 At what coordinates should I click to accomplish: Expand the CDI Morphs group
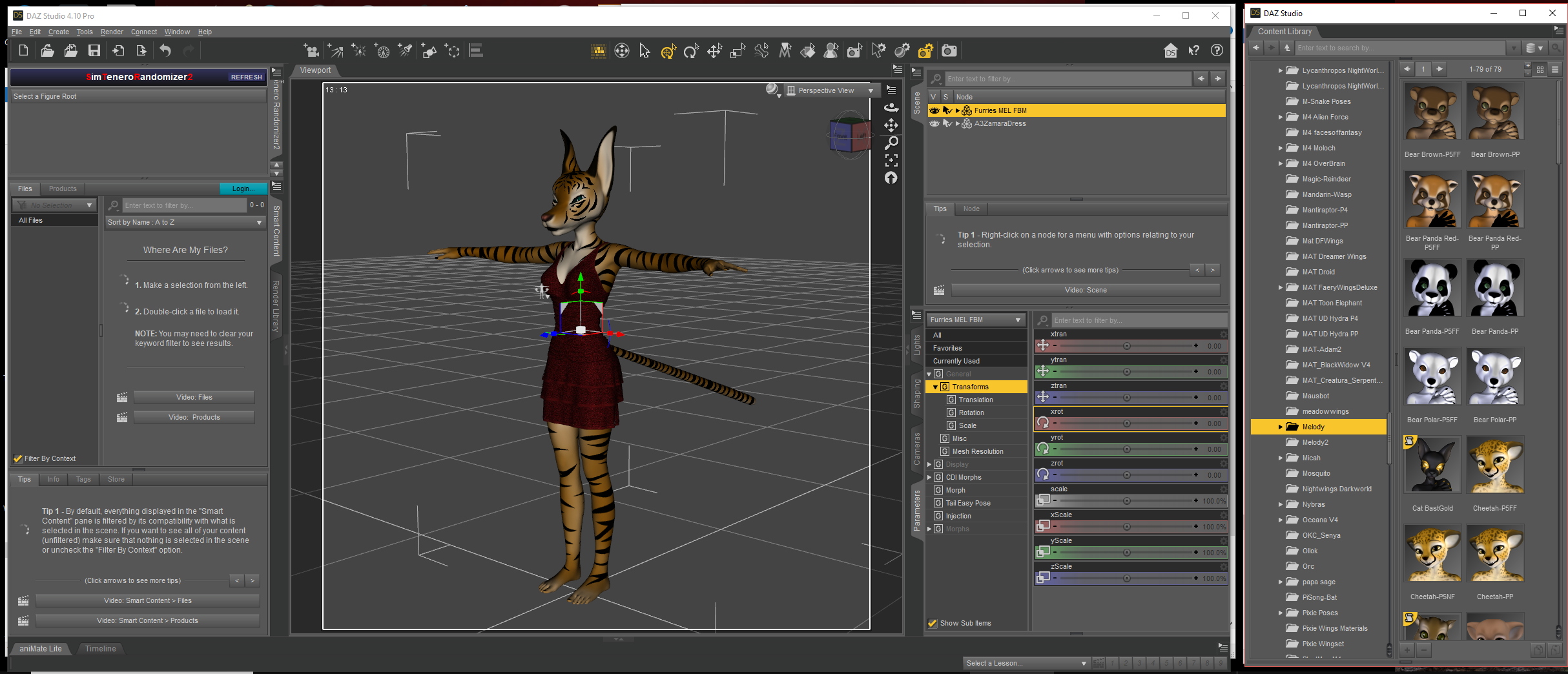pos(929,477)
